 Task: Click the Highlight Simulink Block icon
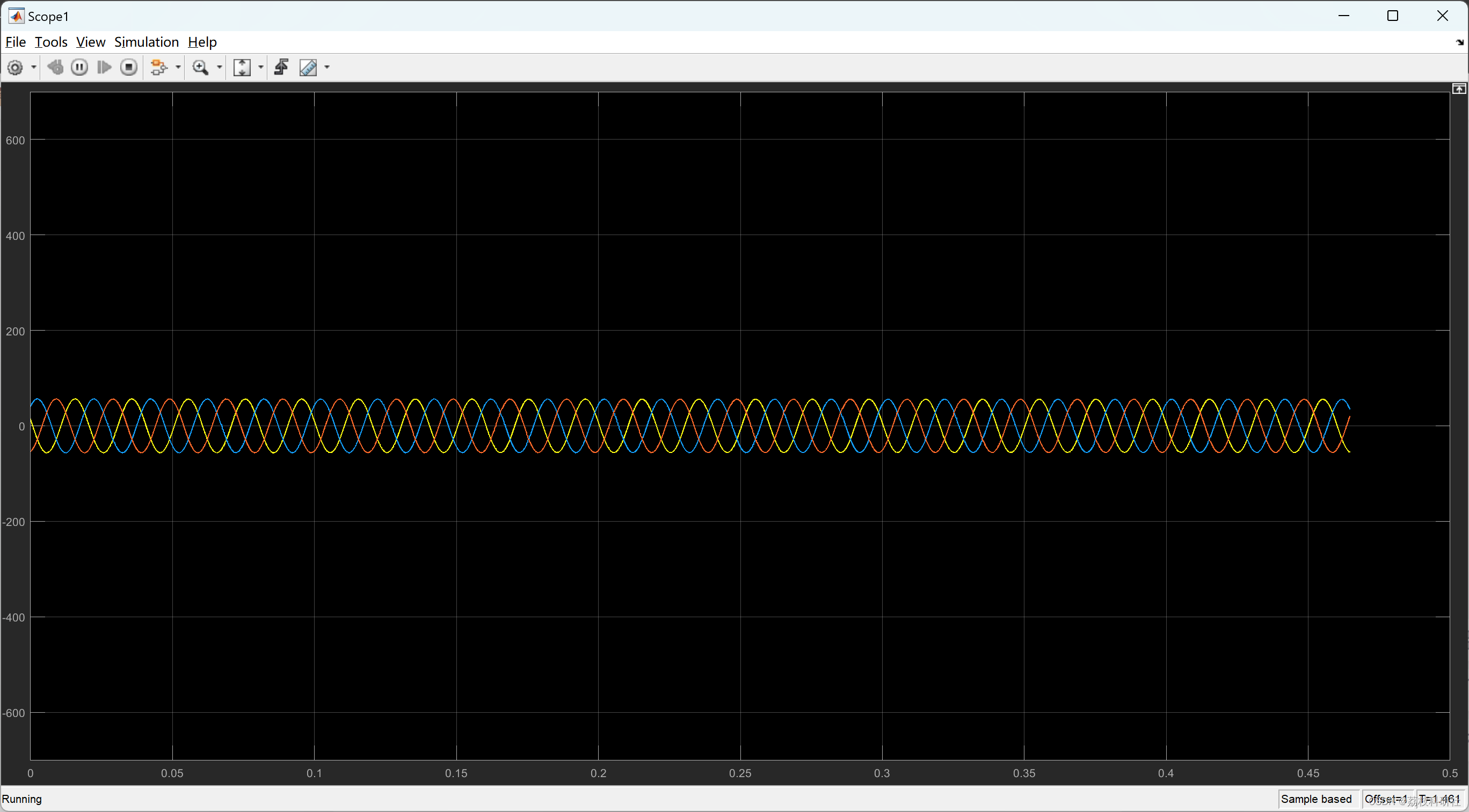pos(158,67)
